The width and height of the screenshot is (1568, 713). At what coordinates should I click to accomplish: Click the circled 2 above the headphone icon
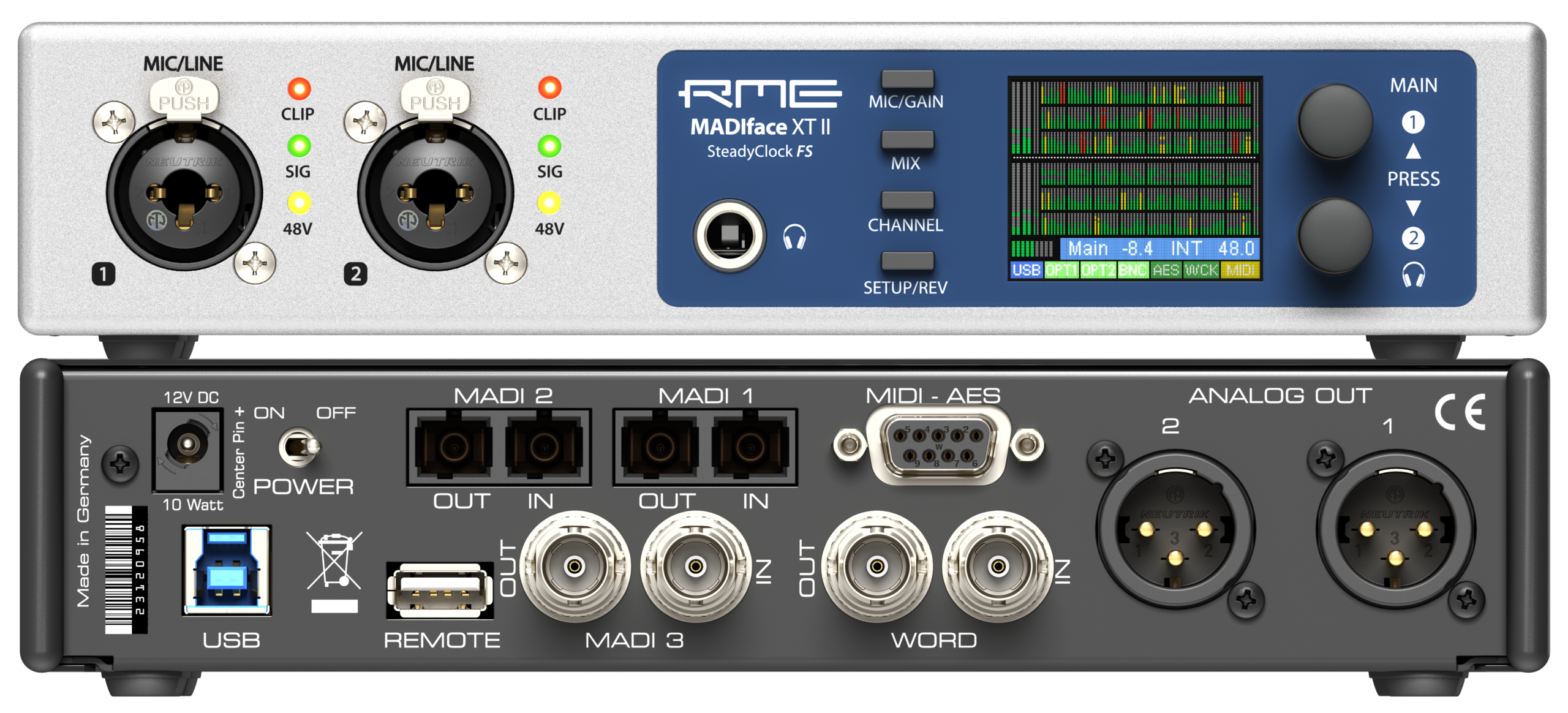pyautogui.click(x=1413, y=238)
